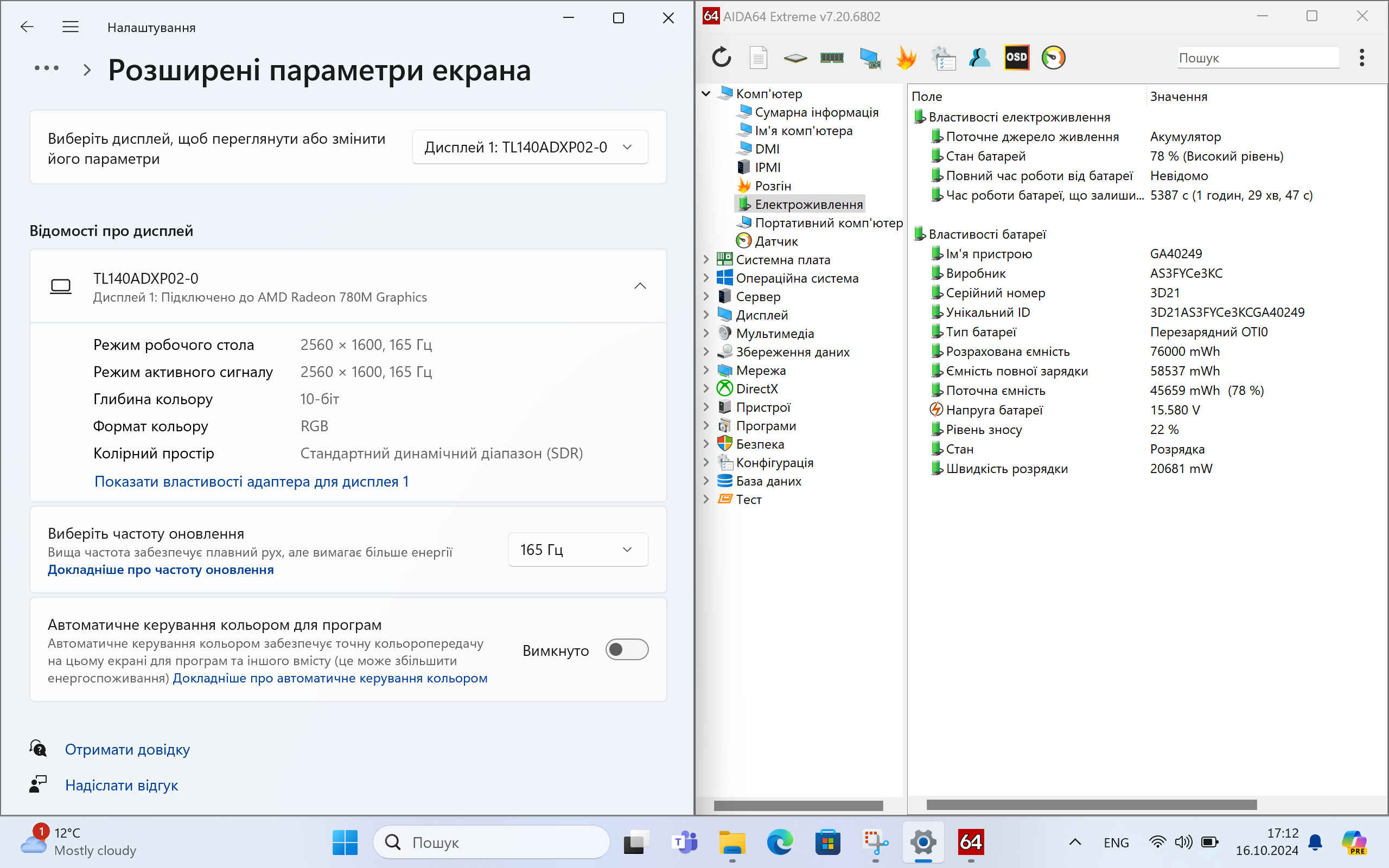The image size is (1389, 868).
Task: Open the Settings hamburger navigation menu
Action: coord(71,27)
